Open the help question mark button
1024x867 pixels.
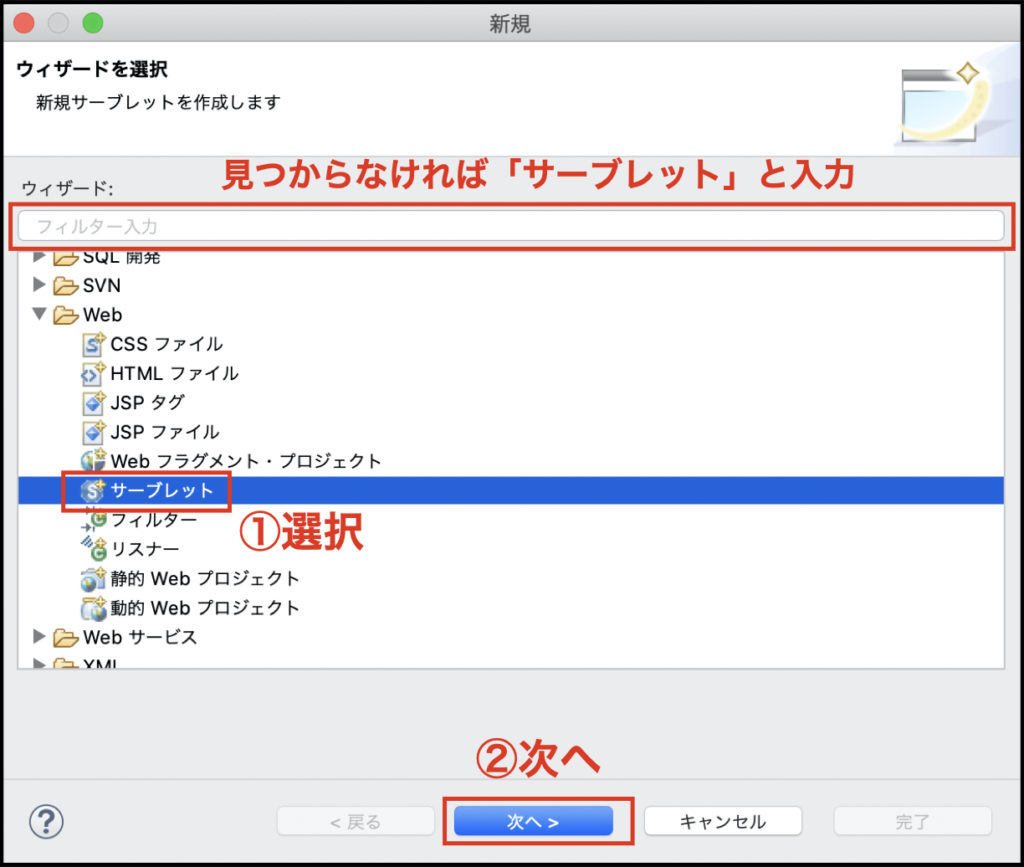point(46,822)
